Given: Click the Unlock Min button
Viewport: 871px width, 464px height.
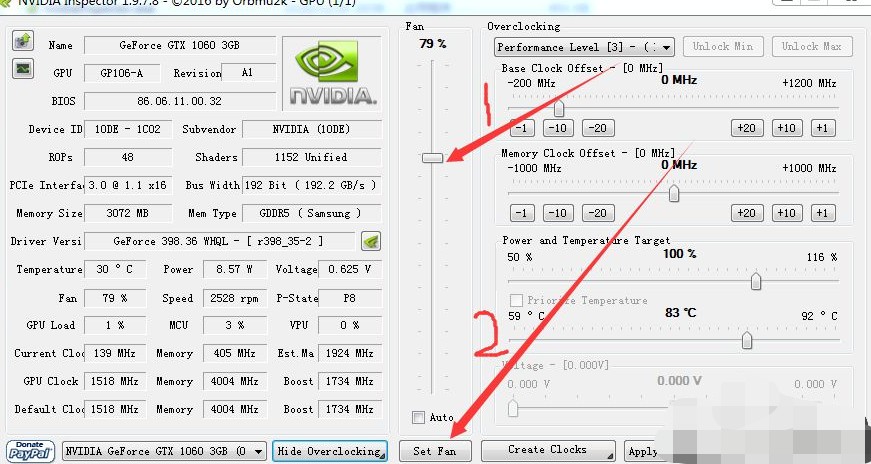Looking at the screenshot, I should coord(724,47).
